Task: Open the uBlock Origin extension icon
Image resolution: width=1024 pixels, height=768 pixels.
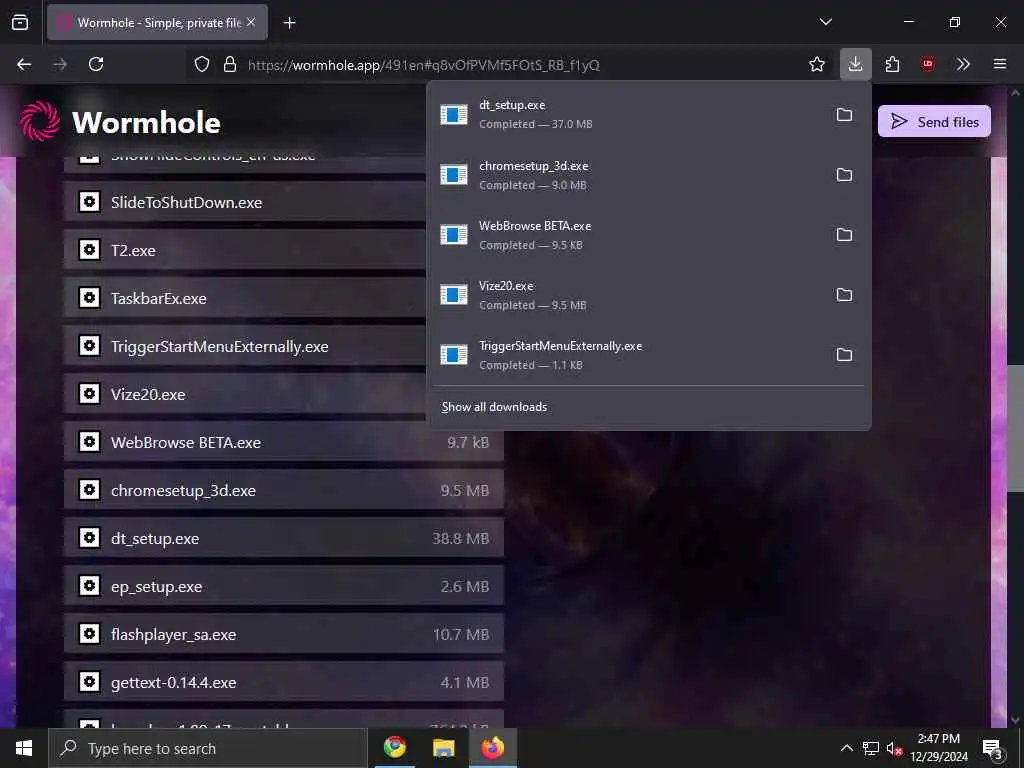Action: [927, 64]
